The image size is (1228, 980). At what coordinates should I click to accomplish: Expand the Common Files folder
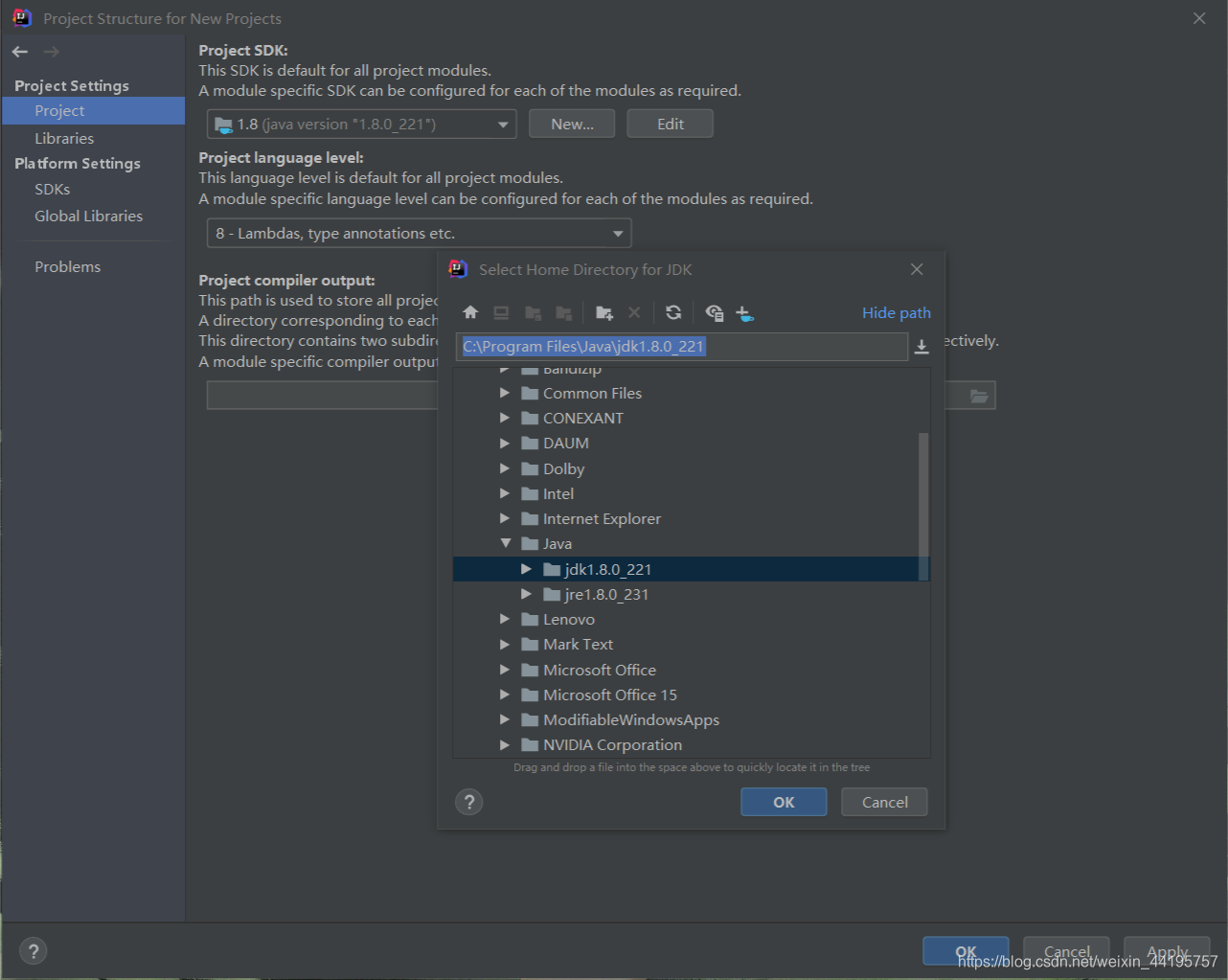pos(505,393)
